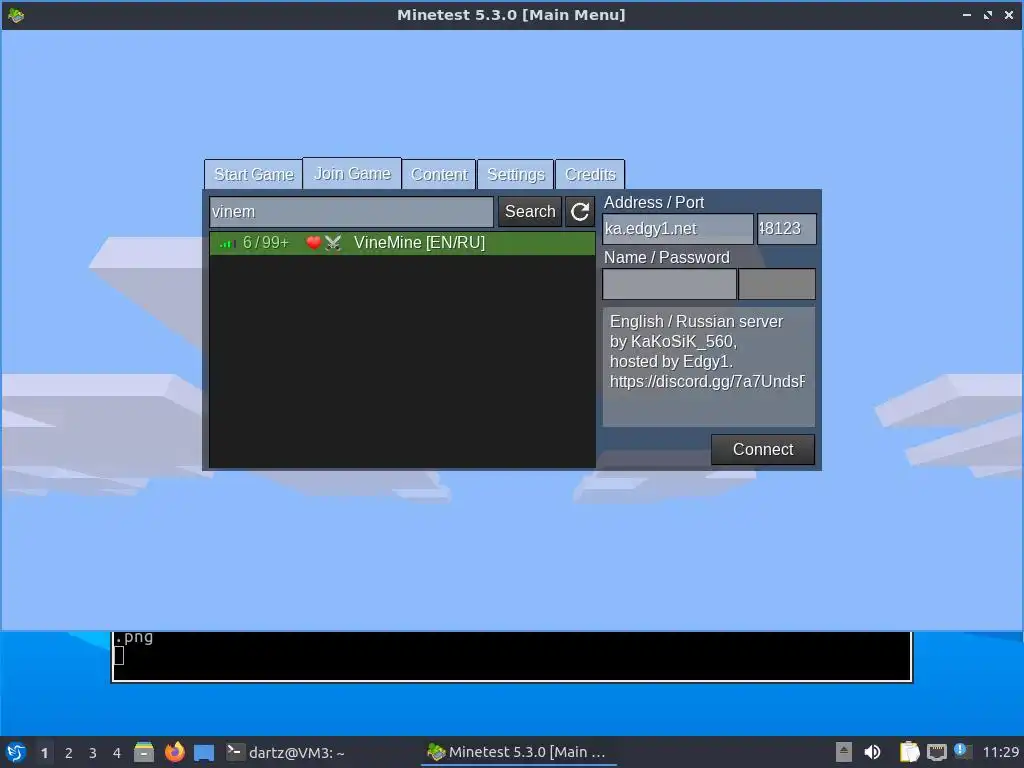Minimize the Minetest window
This screenshot has height=768, width=1024.
click(967, 15)
